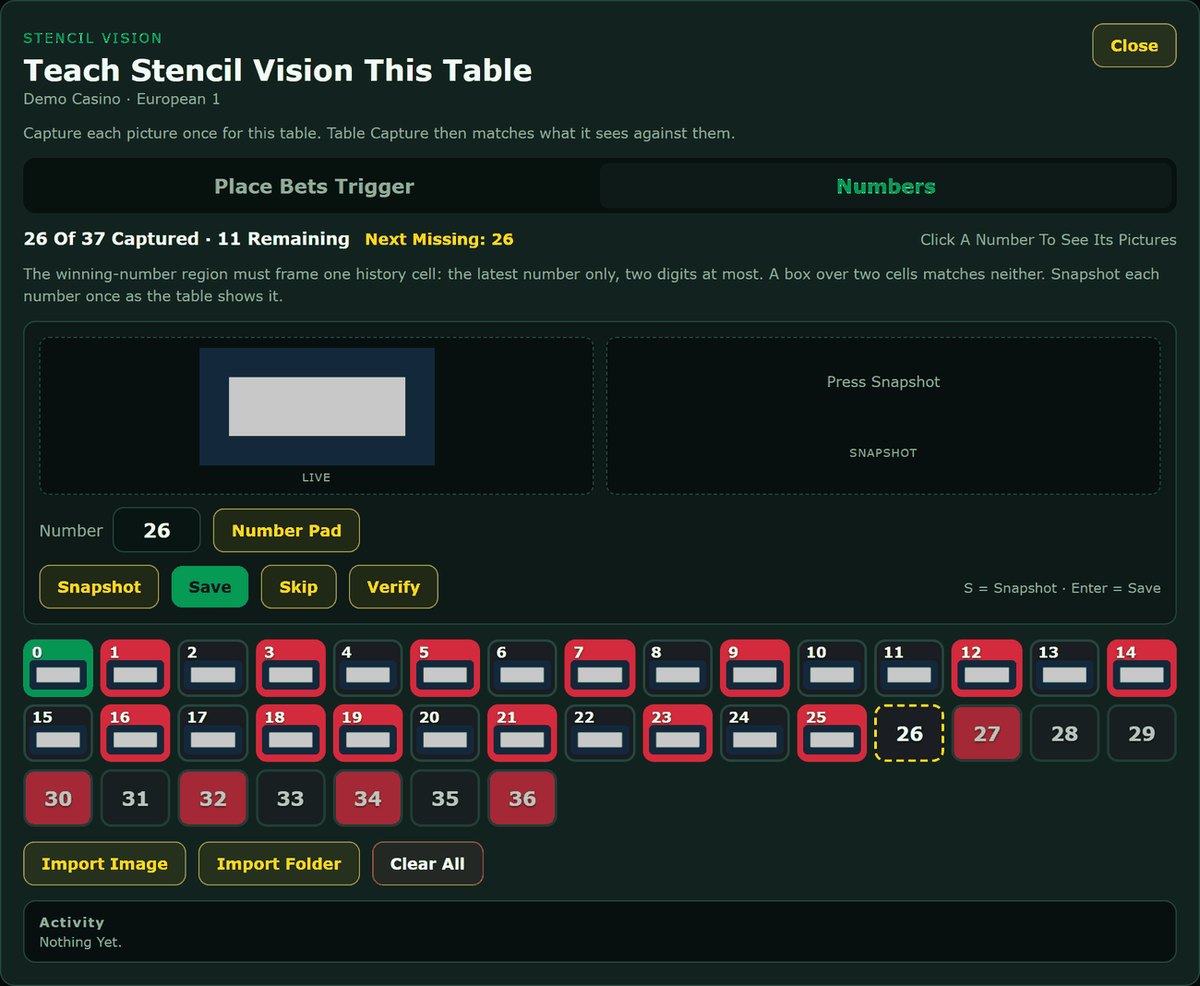Viewport: 1200px width, 986px height.
Task: Select captured number 3 tile
Action: 290,669
